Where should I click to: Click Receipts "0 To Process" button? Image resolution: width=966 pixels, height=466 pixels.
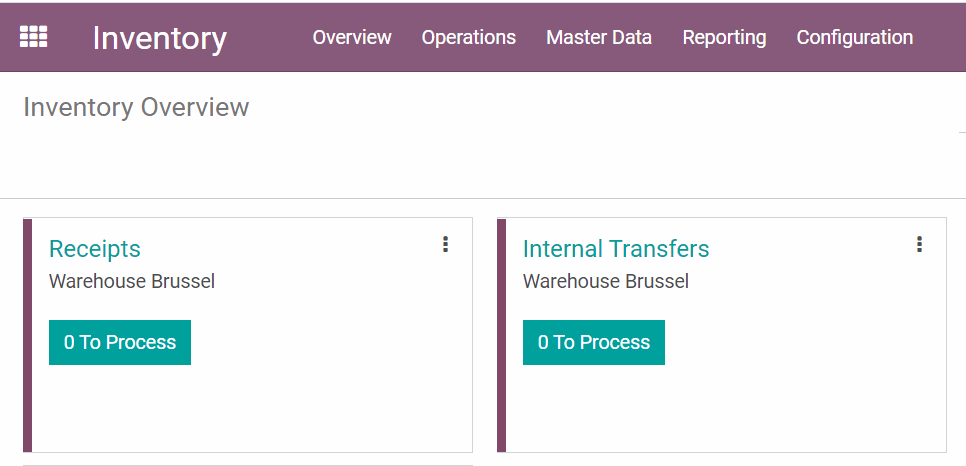[x=120, y=342]
